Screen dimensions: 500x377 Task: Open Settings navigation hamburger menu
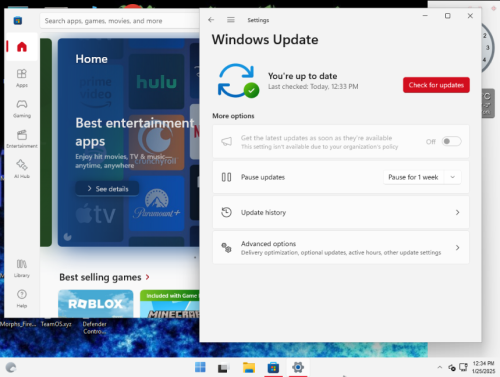pyautogui.click(x=231, y=20)
